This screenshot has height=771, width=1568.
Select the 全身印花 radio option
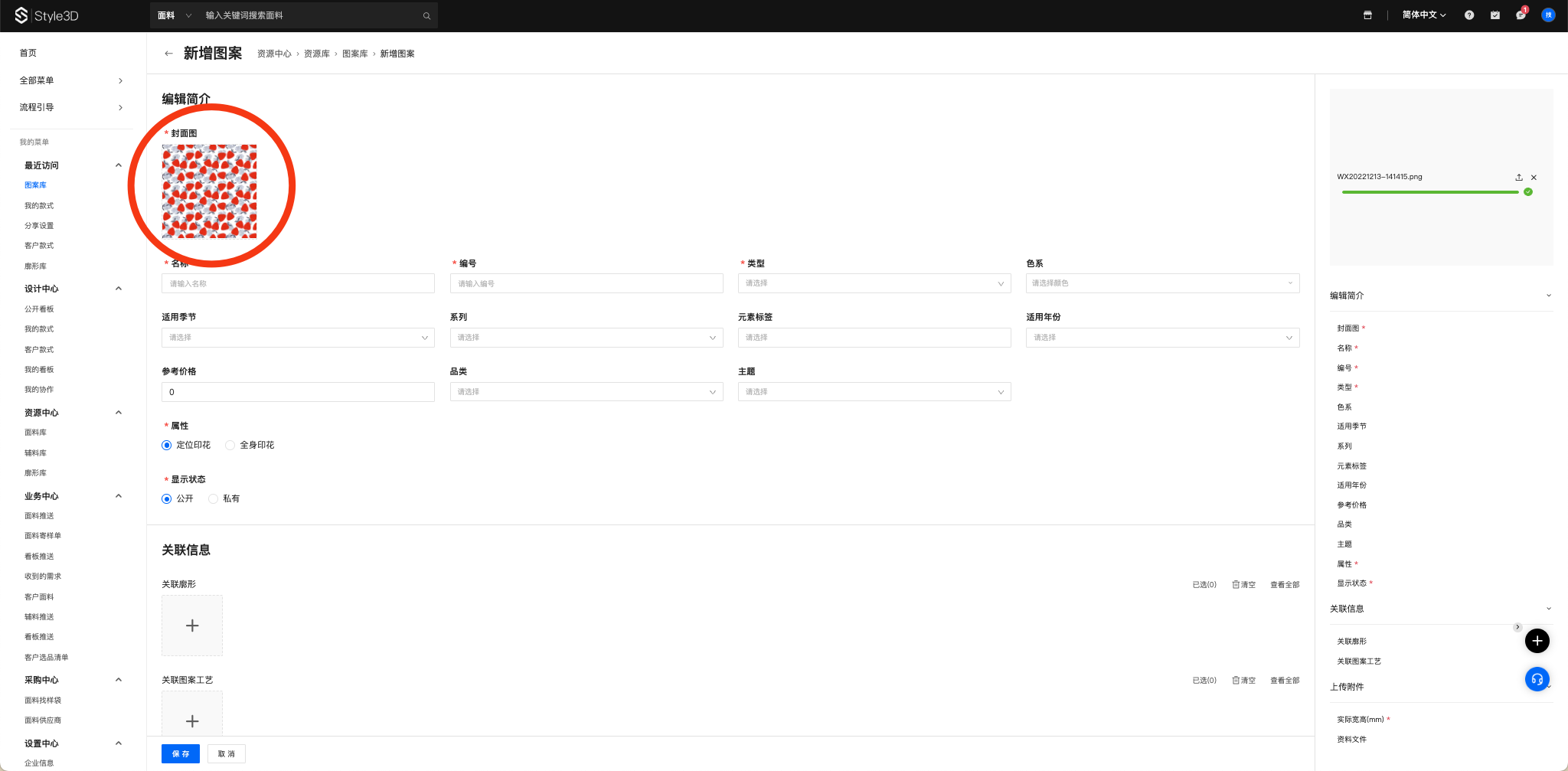pyautogui.click(x=230, y=445)
